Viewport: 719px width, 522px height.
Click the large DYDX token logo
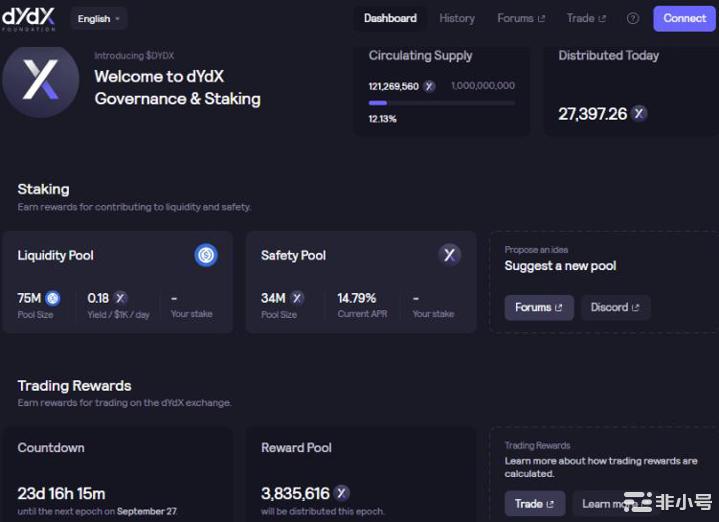coord(40,81)
